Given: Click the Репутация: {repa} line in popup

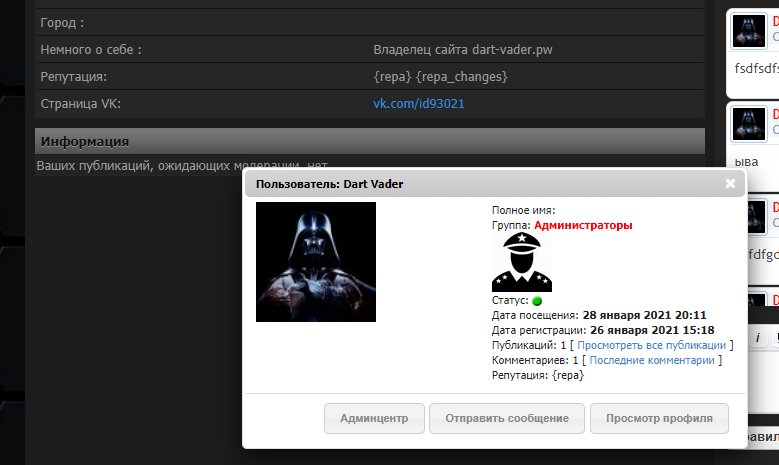Looking at the screenshot, I should [538, 375].
